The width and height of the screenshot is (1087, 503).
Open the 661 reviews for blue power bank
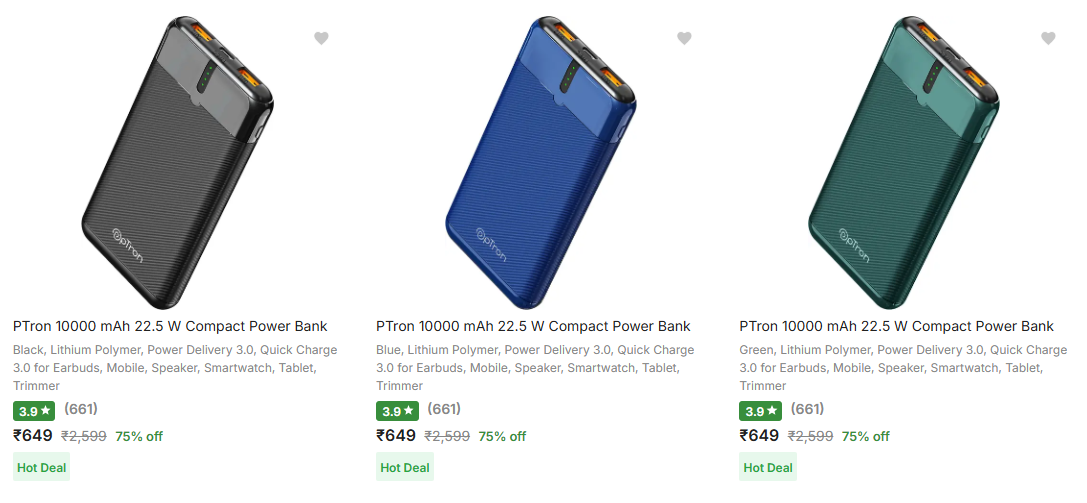coord(444,409)
